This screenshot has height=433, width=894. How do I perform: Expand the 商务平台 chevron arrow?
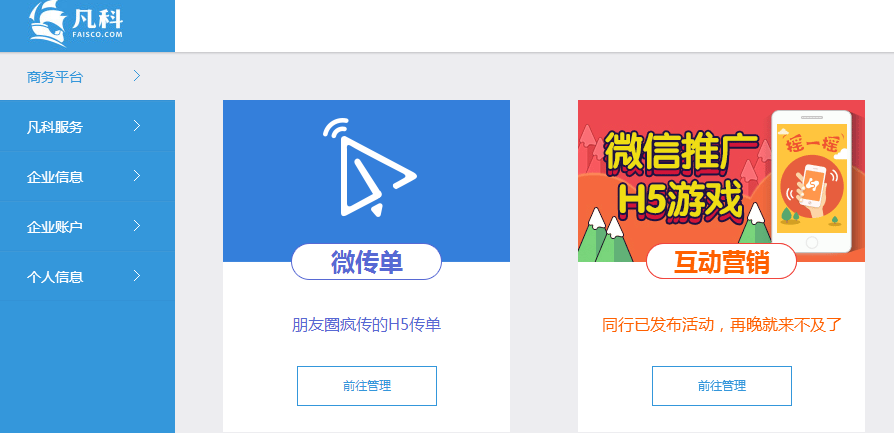pos(136,76)
